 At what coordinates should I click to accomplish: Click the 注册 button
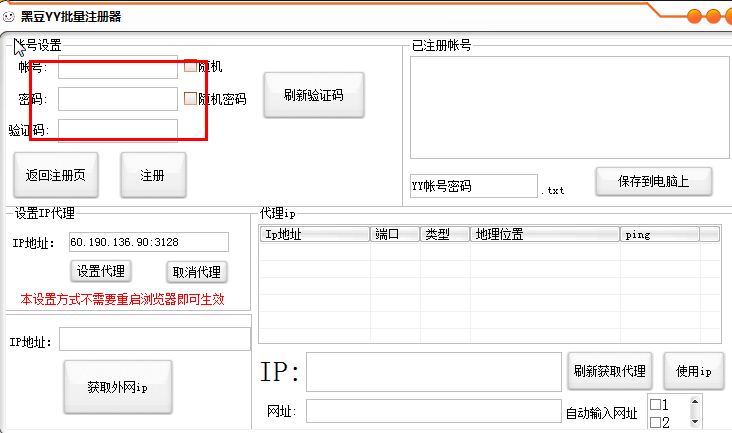click(153, 175)
